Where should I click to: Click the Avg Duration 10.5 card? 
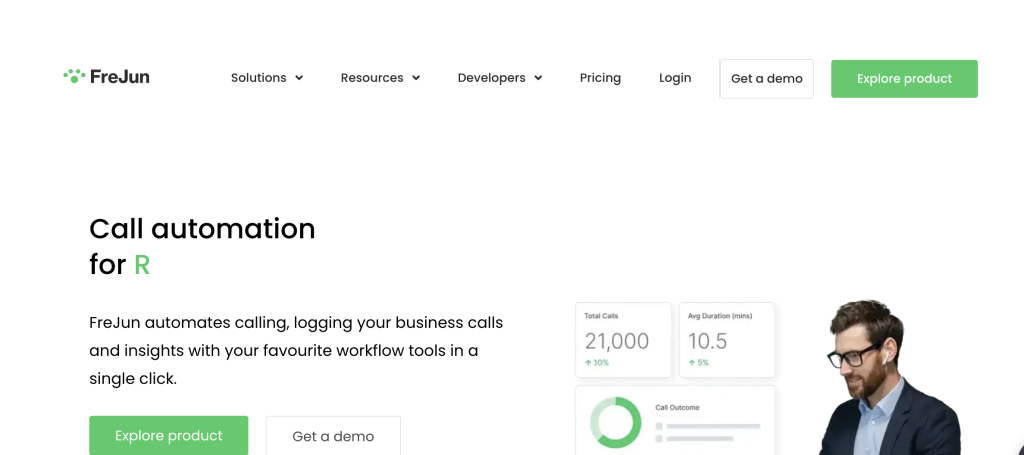727,339
